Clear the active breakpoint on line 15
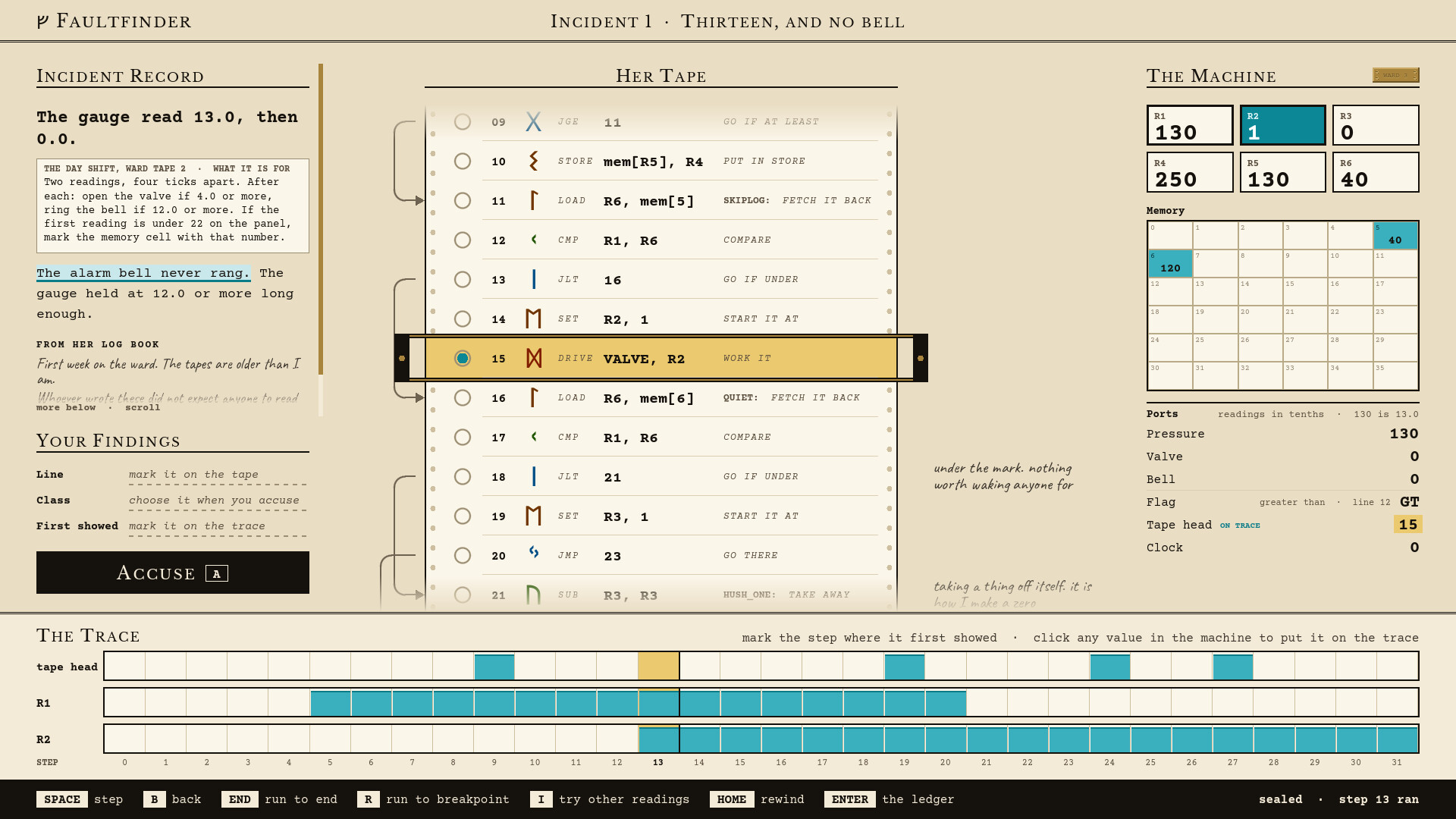This screenshot has height=819, width=1456. click(463, 358)
